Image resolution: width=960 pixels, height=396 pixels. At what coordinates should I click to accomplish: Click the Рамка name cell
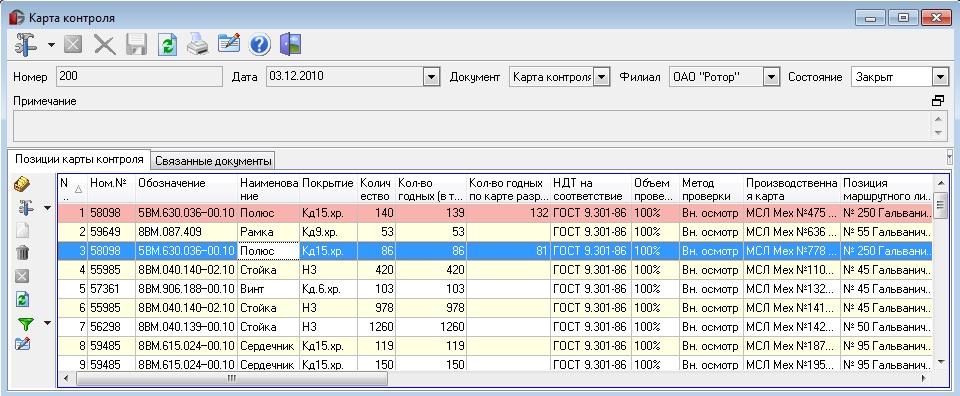[x=269, y=232]
